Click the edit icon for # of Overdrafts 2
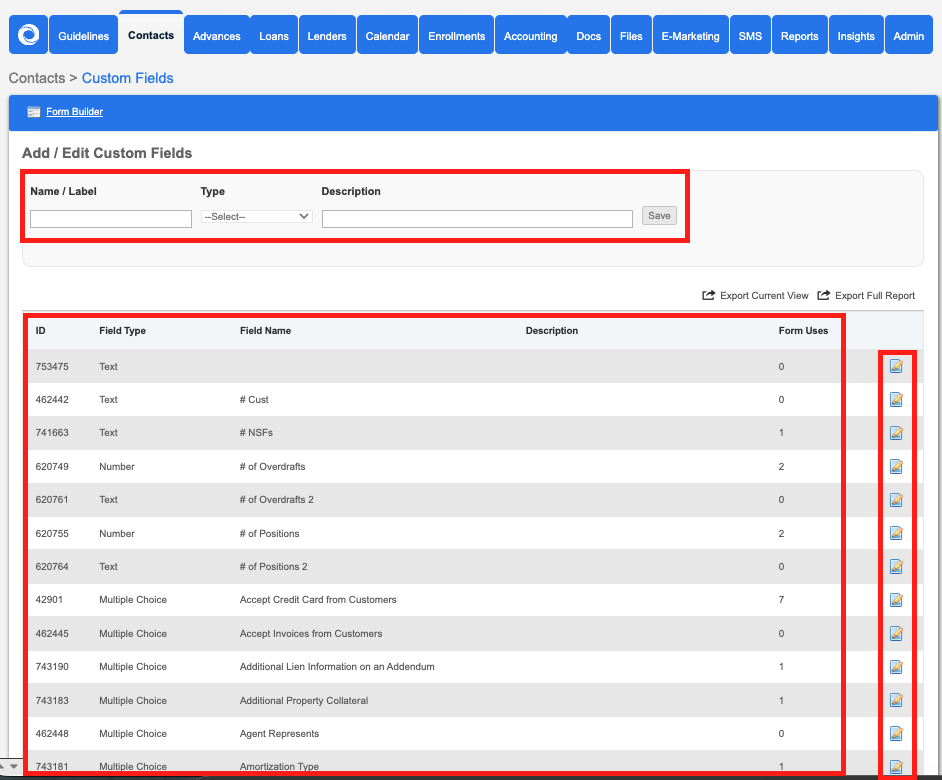This screenshot has width=942, height=780. 896,499
